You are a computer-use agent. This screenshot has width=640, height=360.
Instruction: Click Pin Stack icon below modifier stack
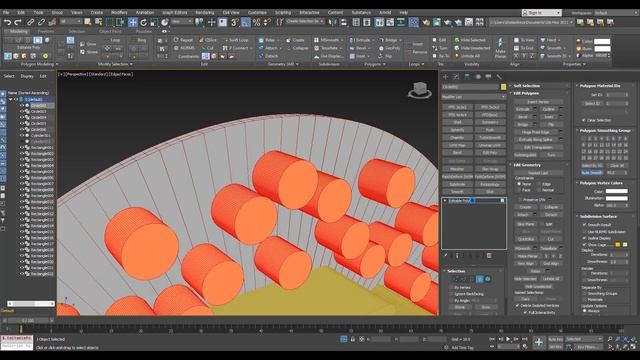click(x=446, y=256)
